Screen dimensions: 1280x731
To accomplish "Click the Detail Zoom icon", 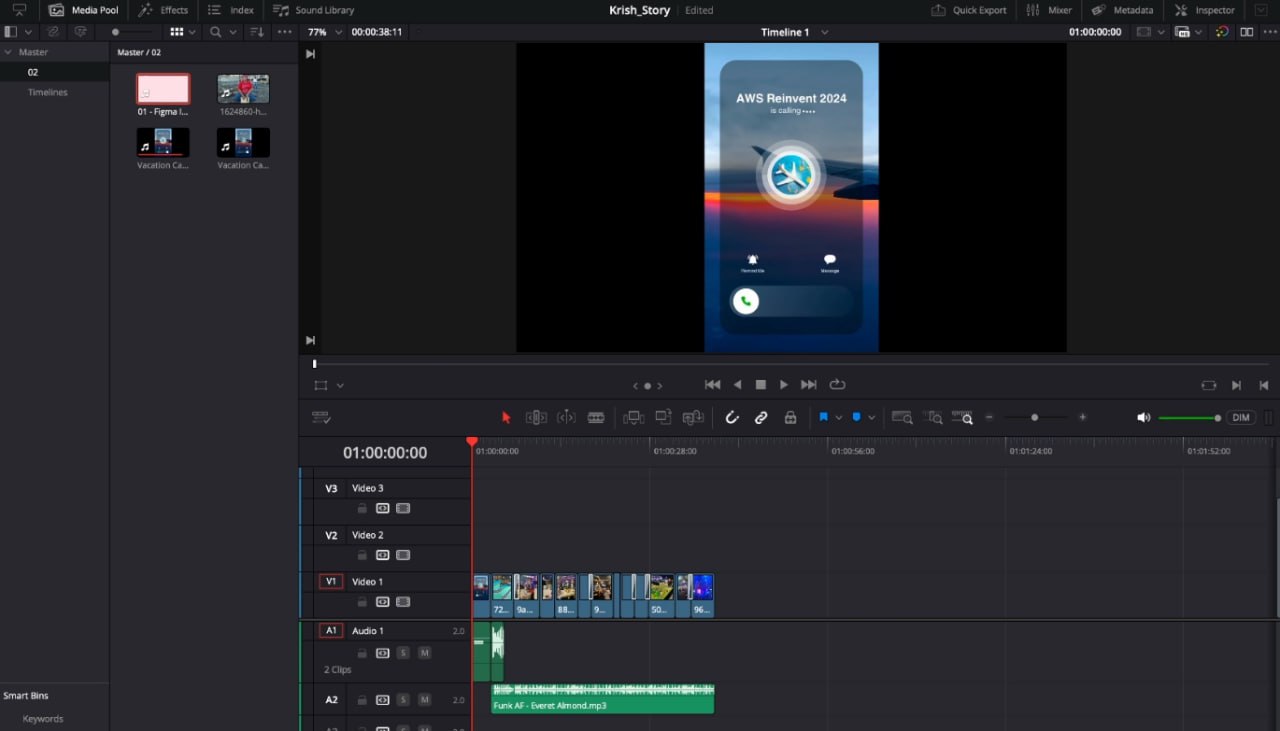I will pyautogui.click(x=933, y=417).
